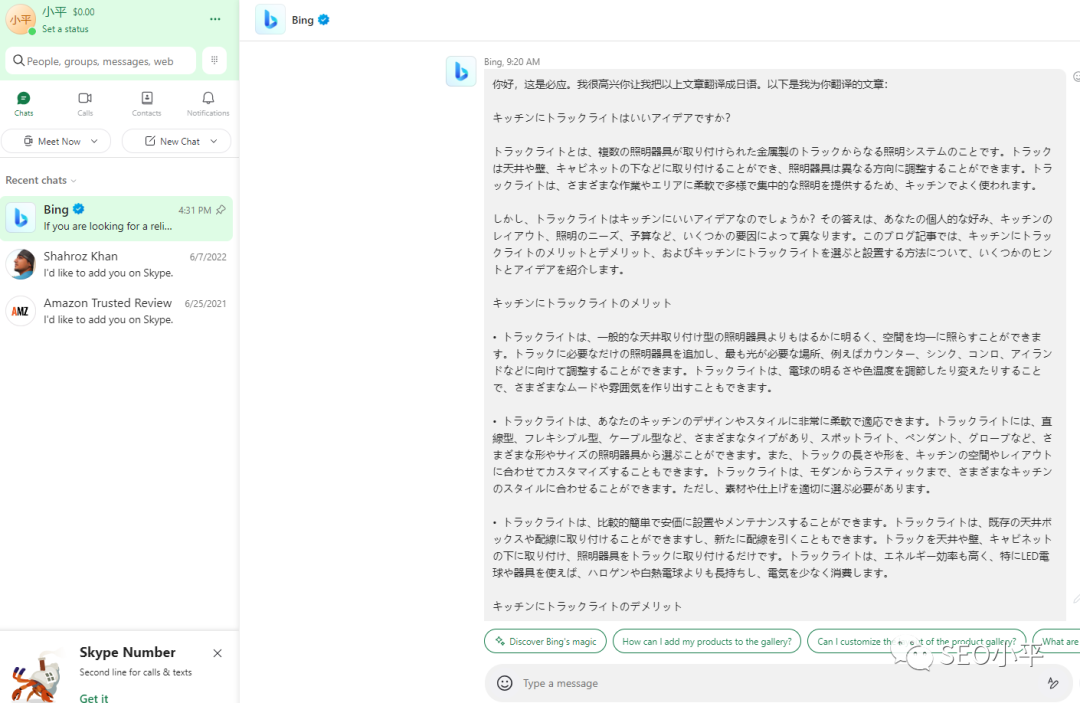Focus the Type a message field
The image size is (1080, 703).
click(778, 683)
